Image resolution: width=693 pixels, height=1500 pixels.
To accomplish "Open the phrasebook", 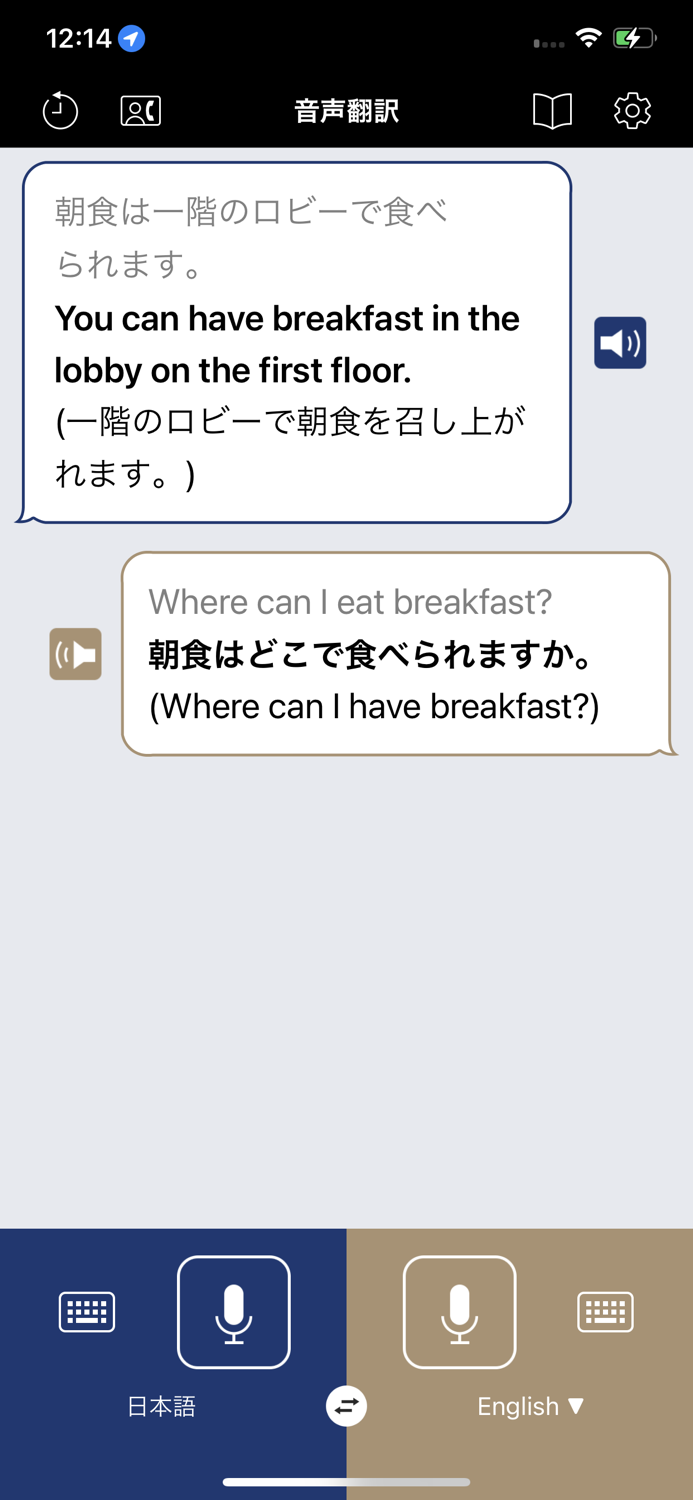I will pos(553,110).
